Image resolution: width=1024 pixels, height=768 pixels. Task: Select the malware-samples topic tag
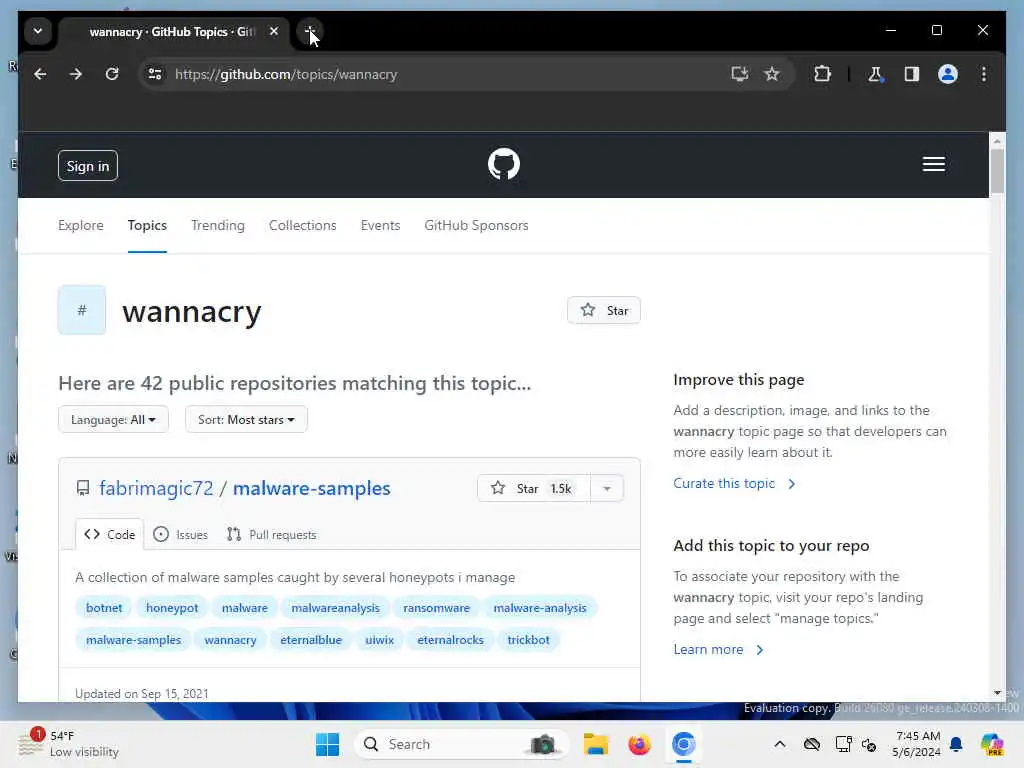pos(133,640)
